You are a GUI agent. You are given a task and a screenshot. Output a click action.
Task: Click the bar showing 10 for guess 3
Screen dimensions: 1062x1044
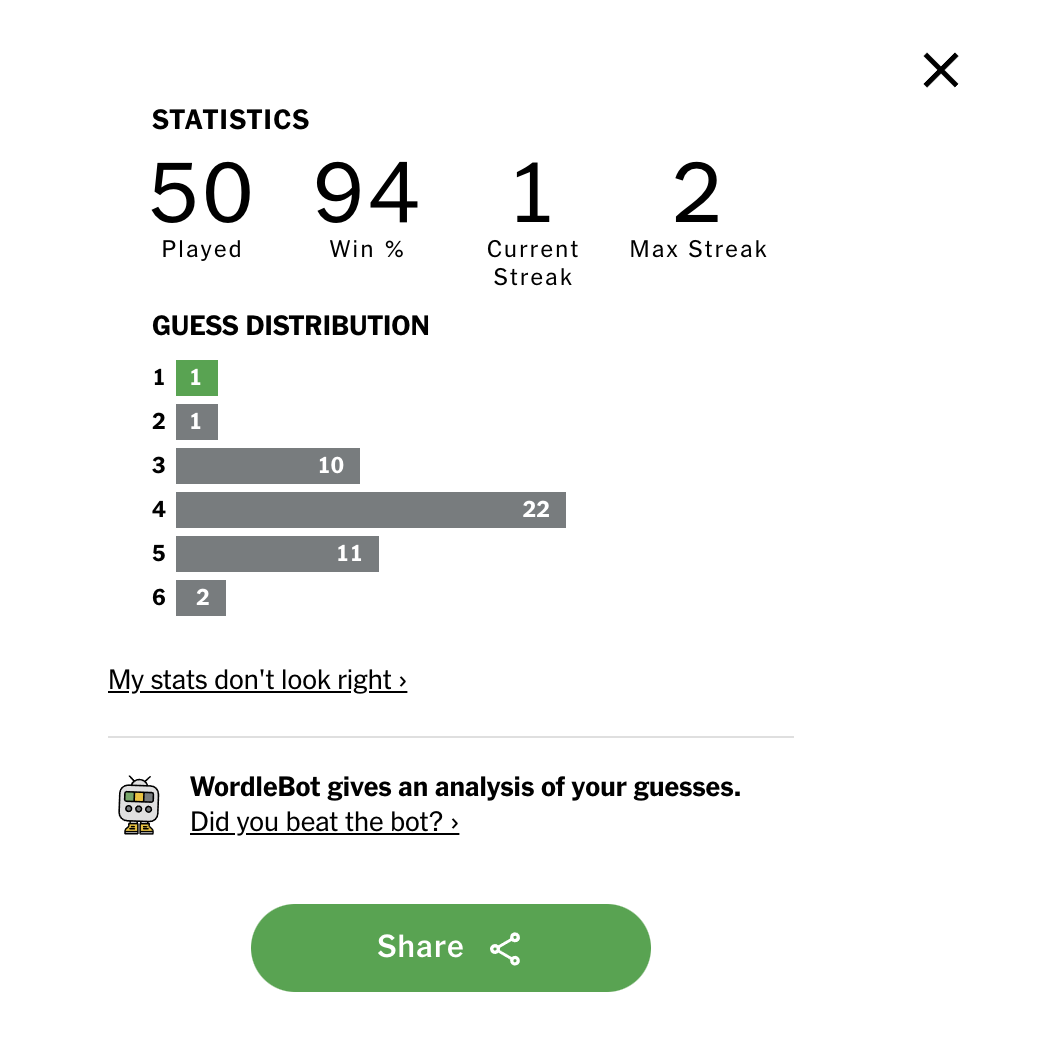(268, 465)
